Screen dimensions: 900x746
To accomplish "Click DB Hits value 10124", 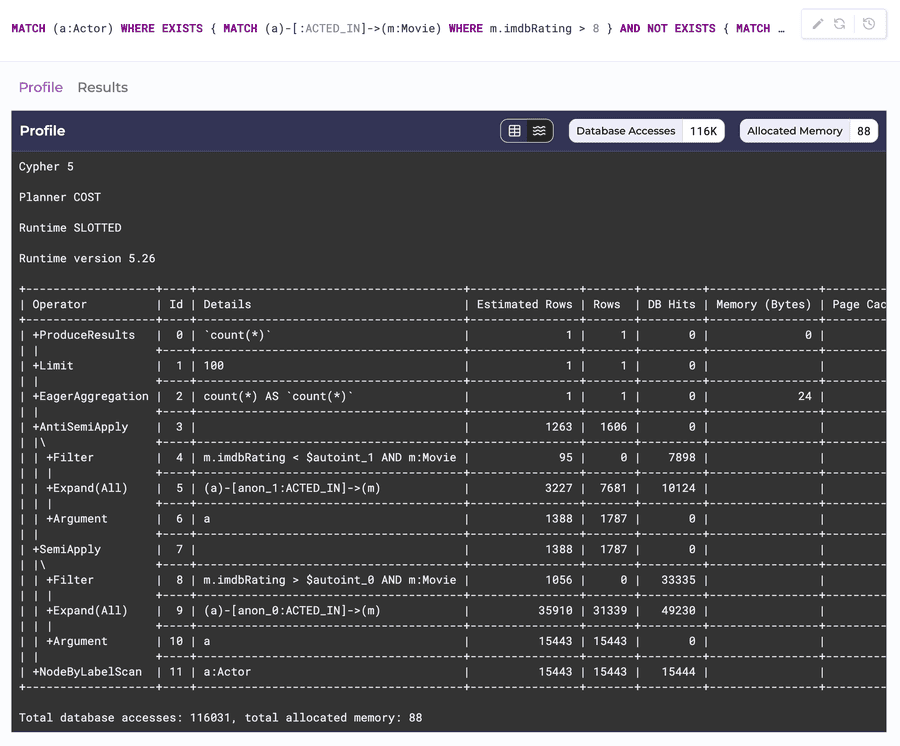I will point(678,488).
